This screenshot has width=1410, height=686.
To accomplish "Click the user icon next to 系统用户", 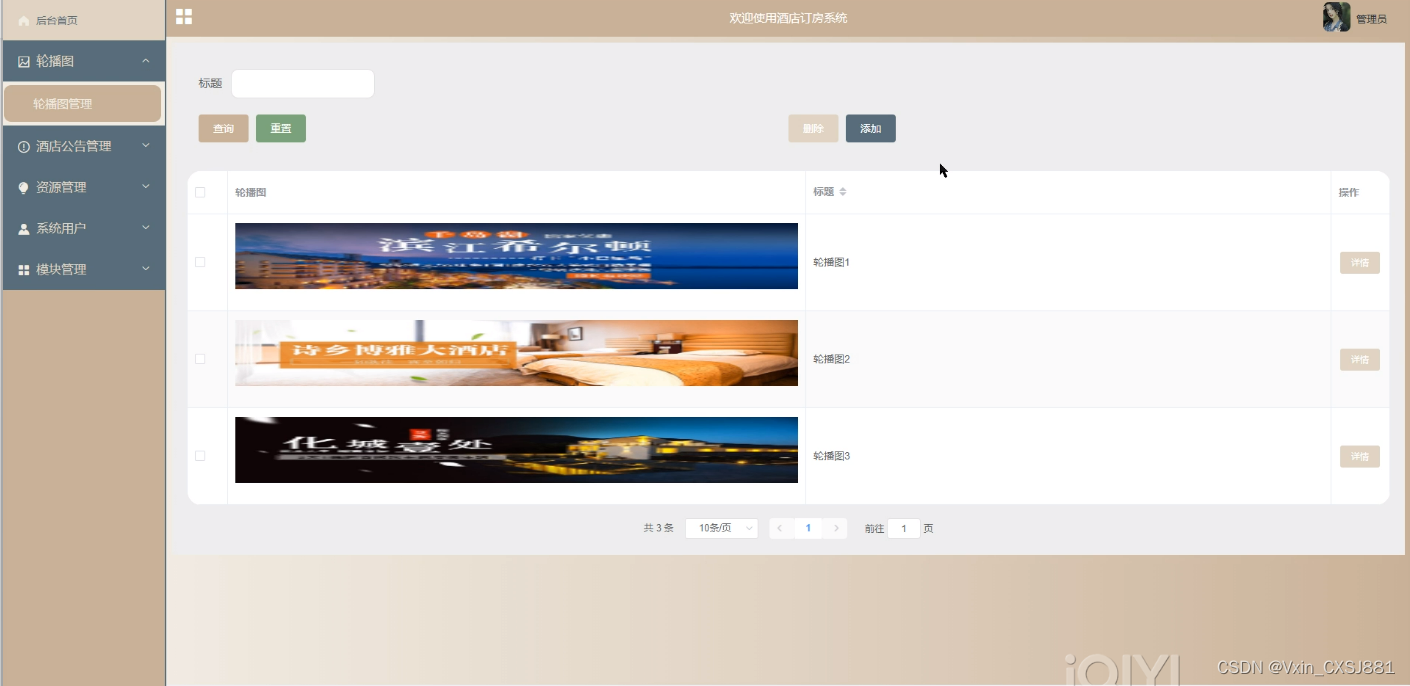I will point(24,229).
